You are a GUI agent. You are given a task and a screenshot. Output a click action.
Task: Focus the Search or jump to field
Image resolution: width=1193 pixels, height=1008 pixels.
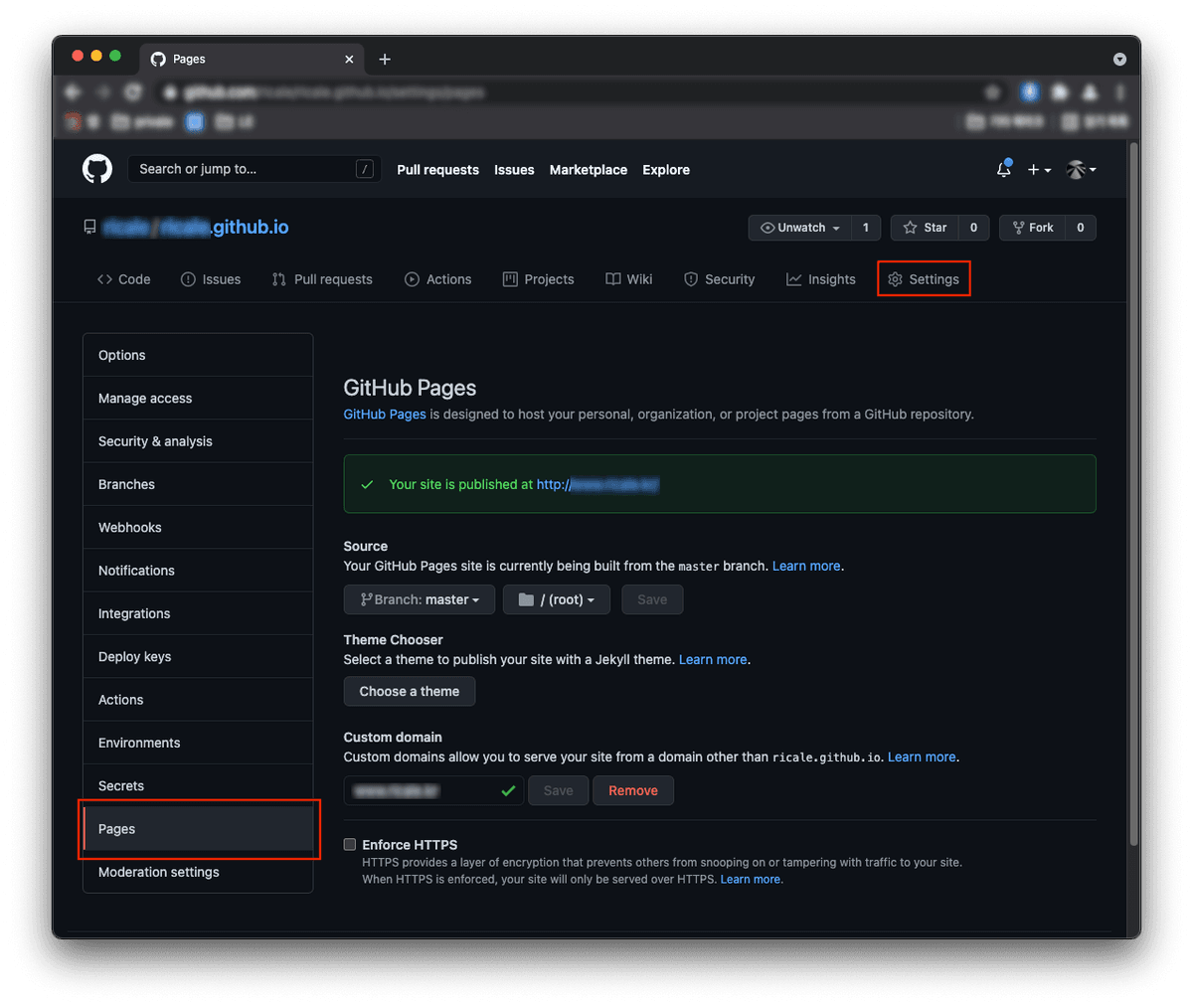[255, 169]
